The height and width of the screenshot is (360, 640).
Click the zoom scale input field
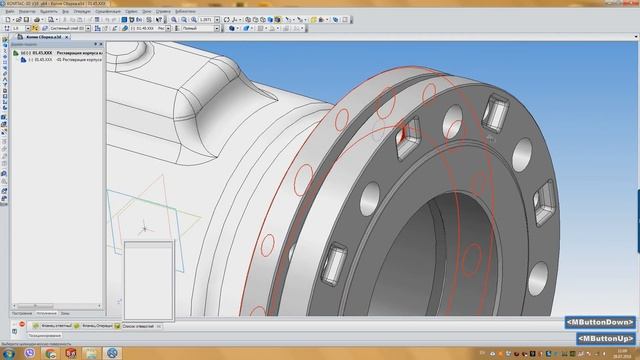207,20
